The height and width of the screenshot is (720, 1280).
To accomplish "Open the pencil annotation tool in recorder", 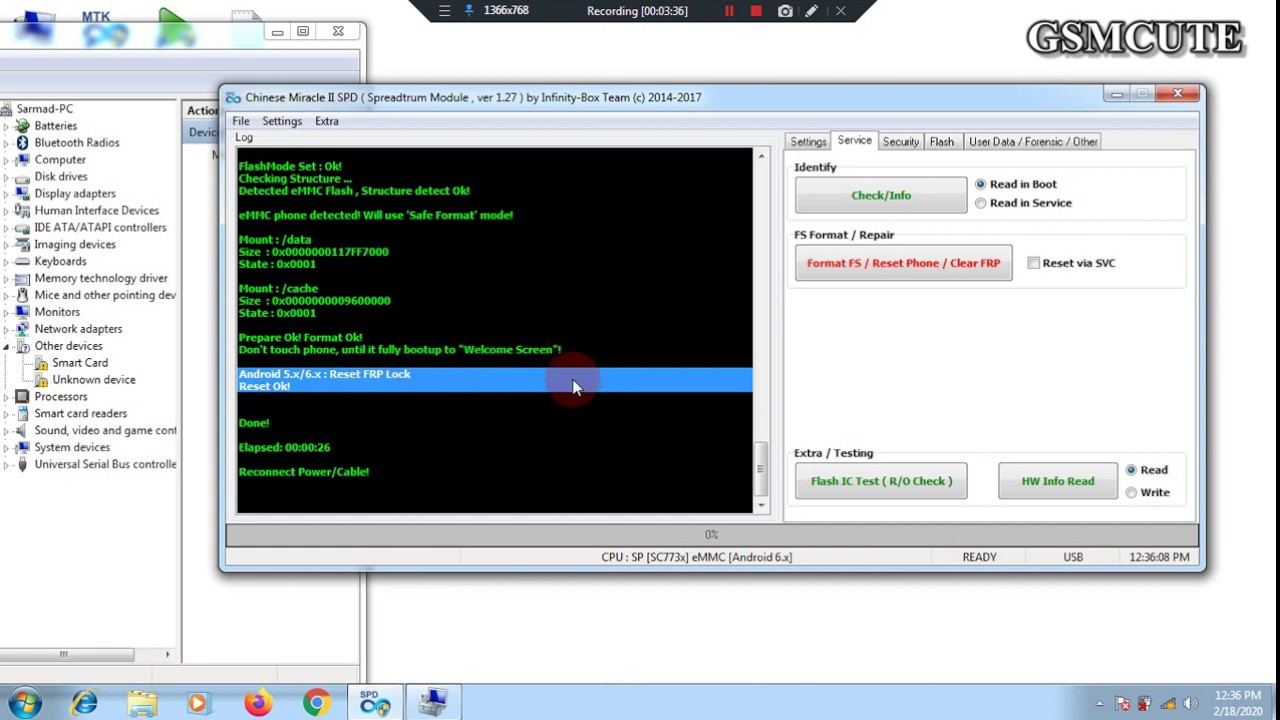I will [x=812, y=11].
